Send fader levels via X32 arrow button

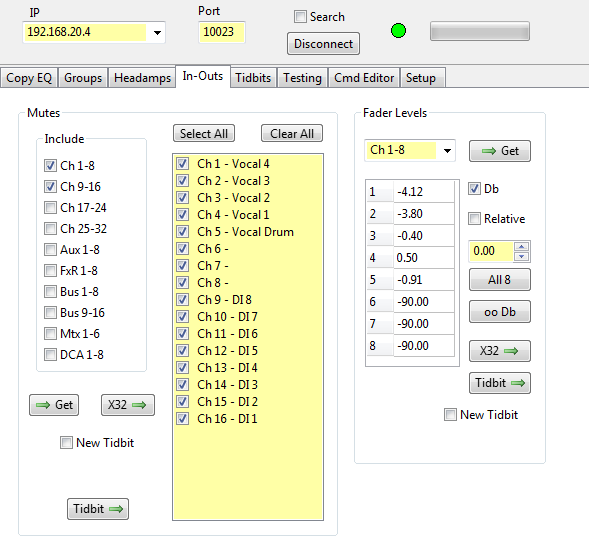click(x=500, y=351)
